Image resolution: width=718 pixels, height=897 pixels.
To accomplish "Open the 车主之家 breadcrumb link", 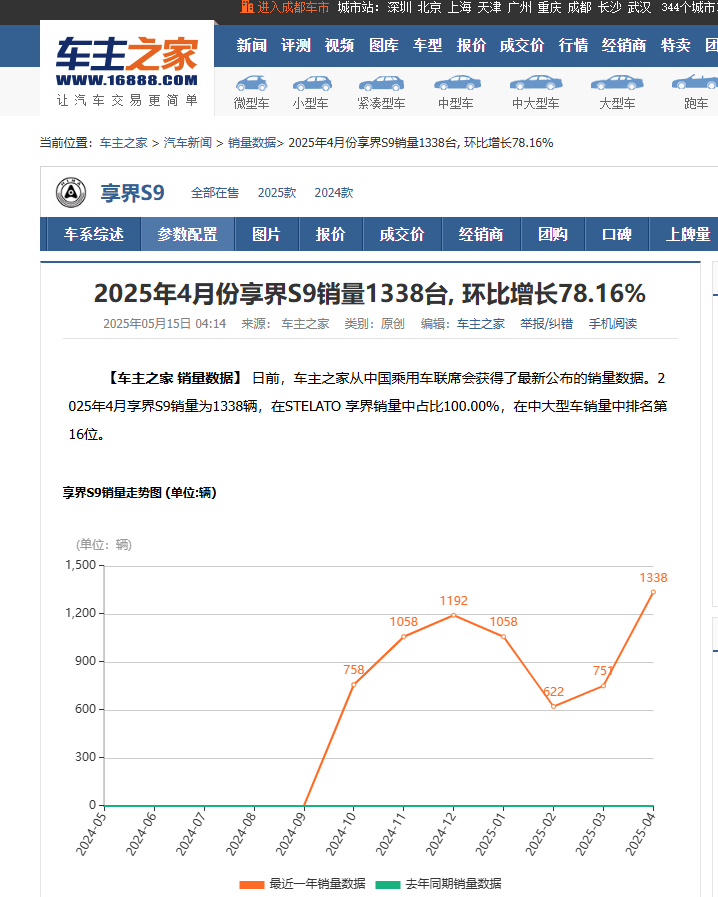I will point(124,142).
